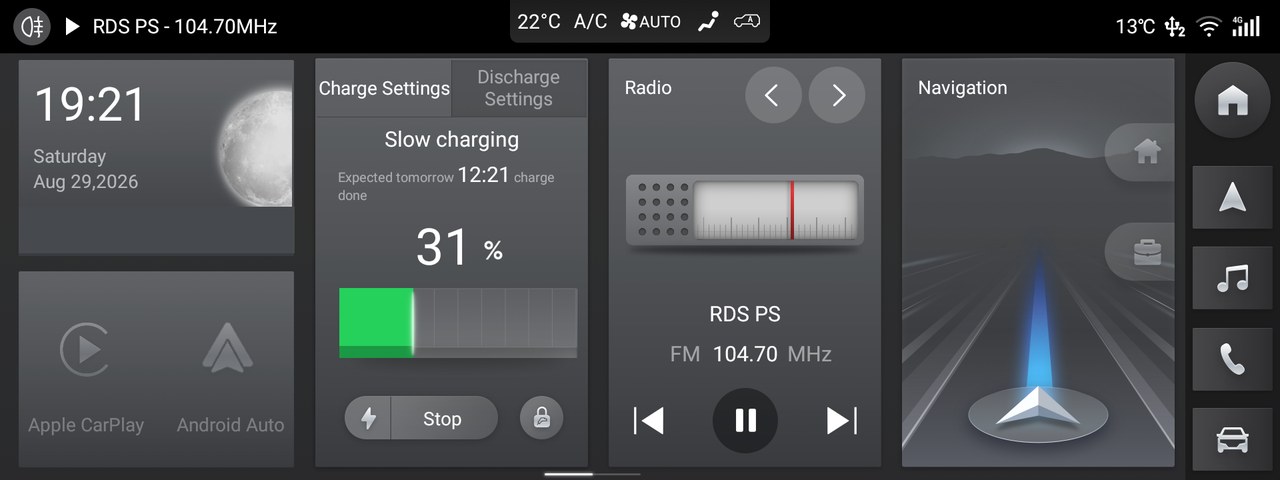Tap the fan AUTO mode icon
This screenshot has height=480, width=1280.
tap(650, 21)
